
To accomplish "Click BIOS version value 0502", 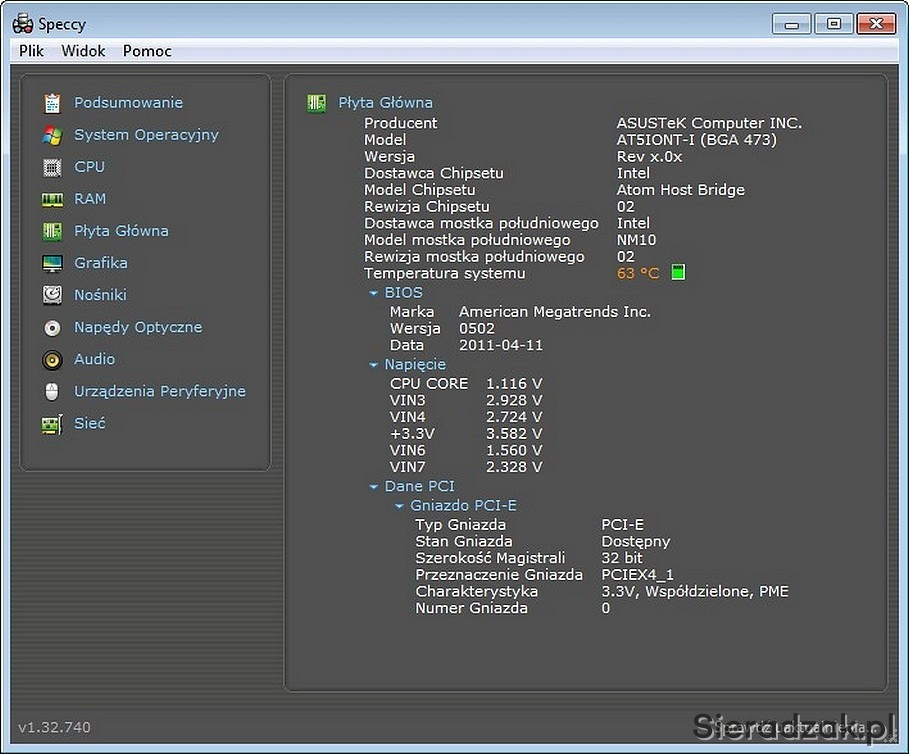I will tap(477, 329).
